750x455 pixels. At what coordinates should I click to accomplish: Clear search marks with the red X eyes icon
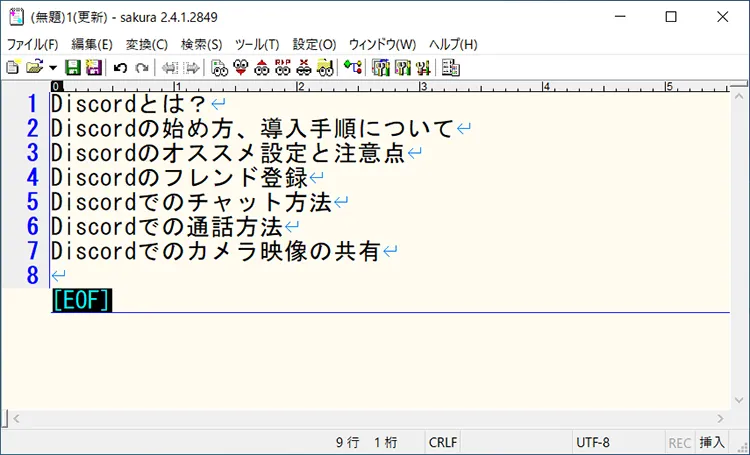click(304, 68)
